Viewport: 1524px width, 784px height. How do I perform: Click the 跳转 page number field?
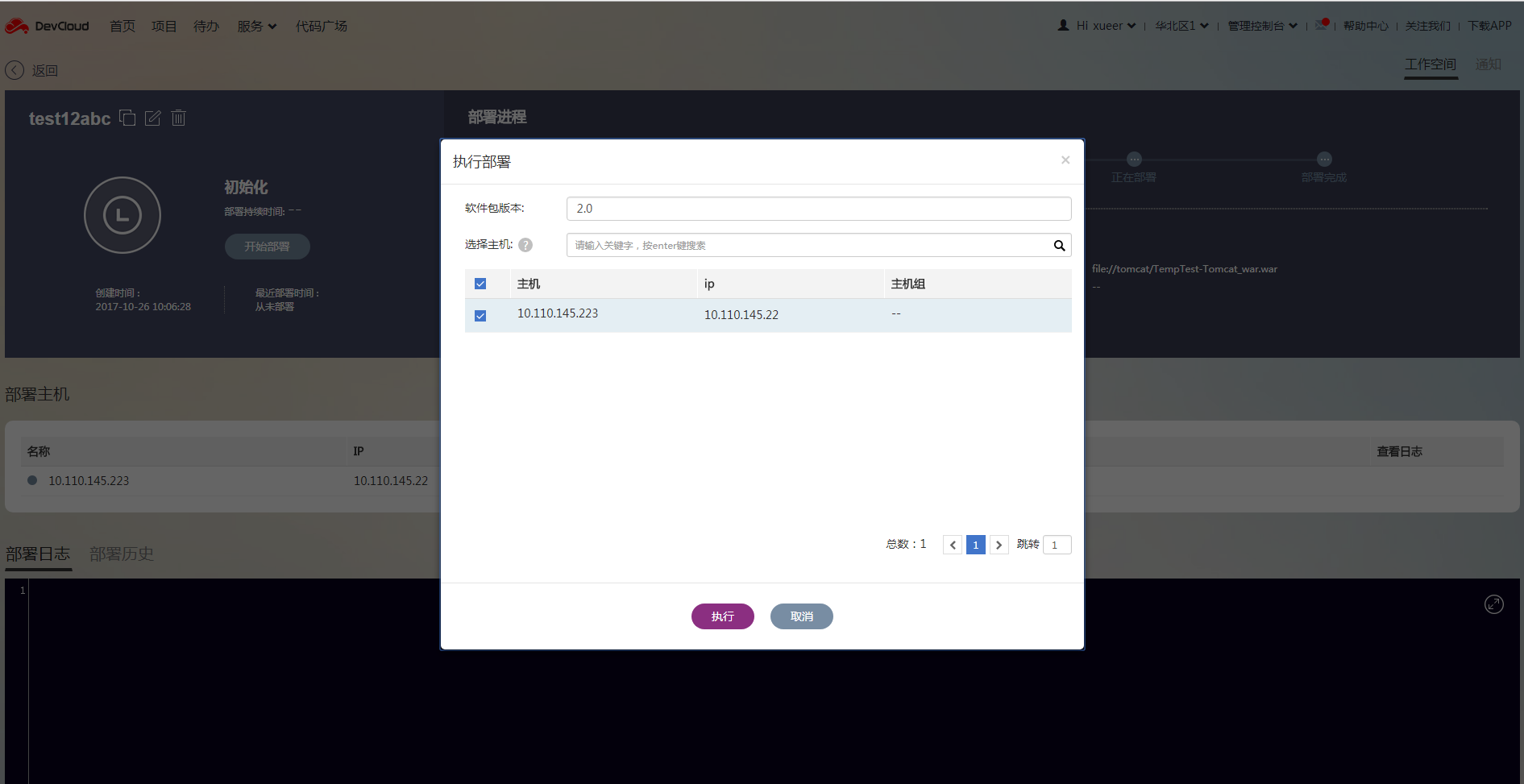[x=1057, y=545]
